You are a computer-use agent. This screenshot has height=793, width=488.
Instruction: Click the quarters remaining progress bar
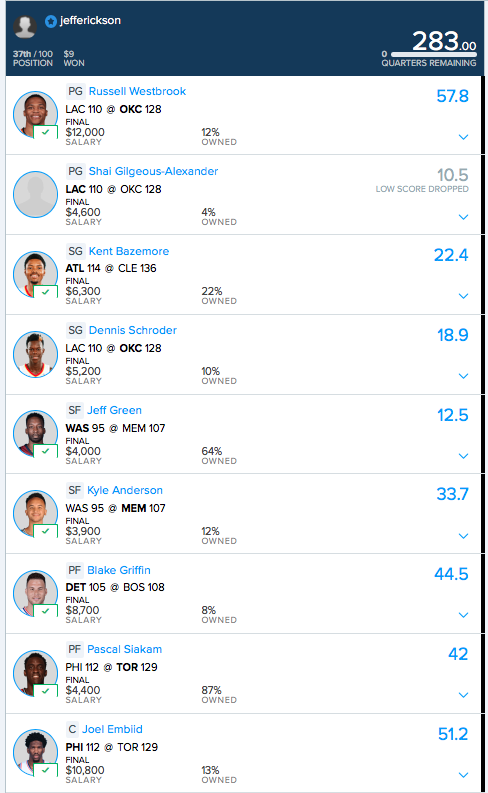coord(433,54)
